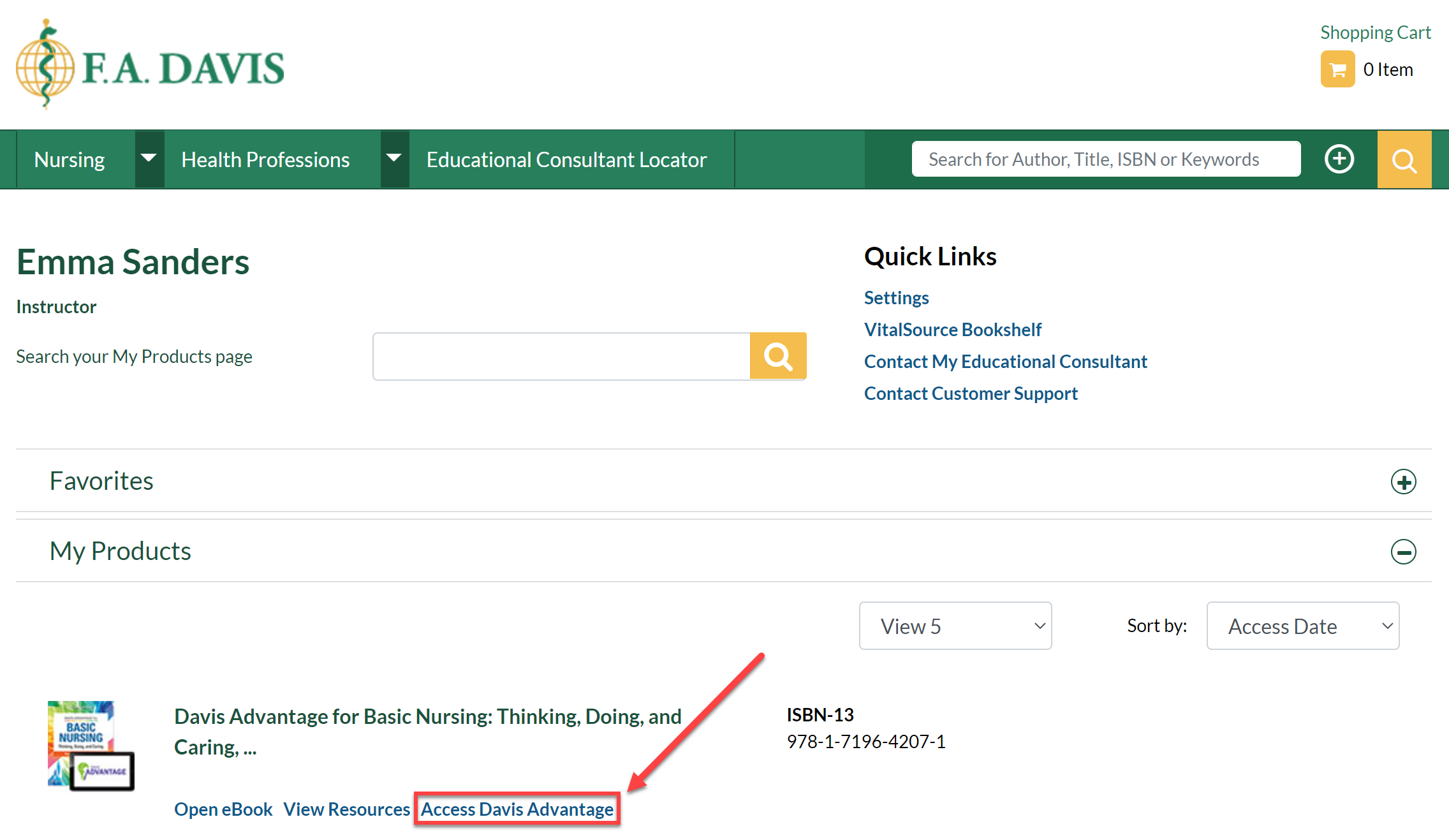The width and height of the screenshot is (1449, 840).
Task: Click the My Products search magnifier button
Action: [x=777, y=356]
